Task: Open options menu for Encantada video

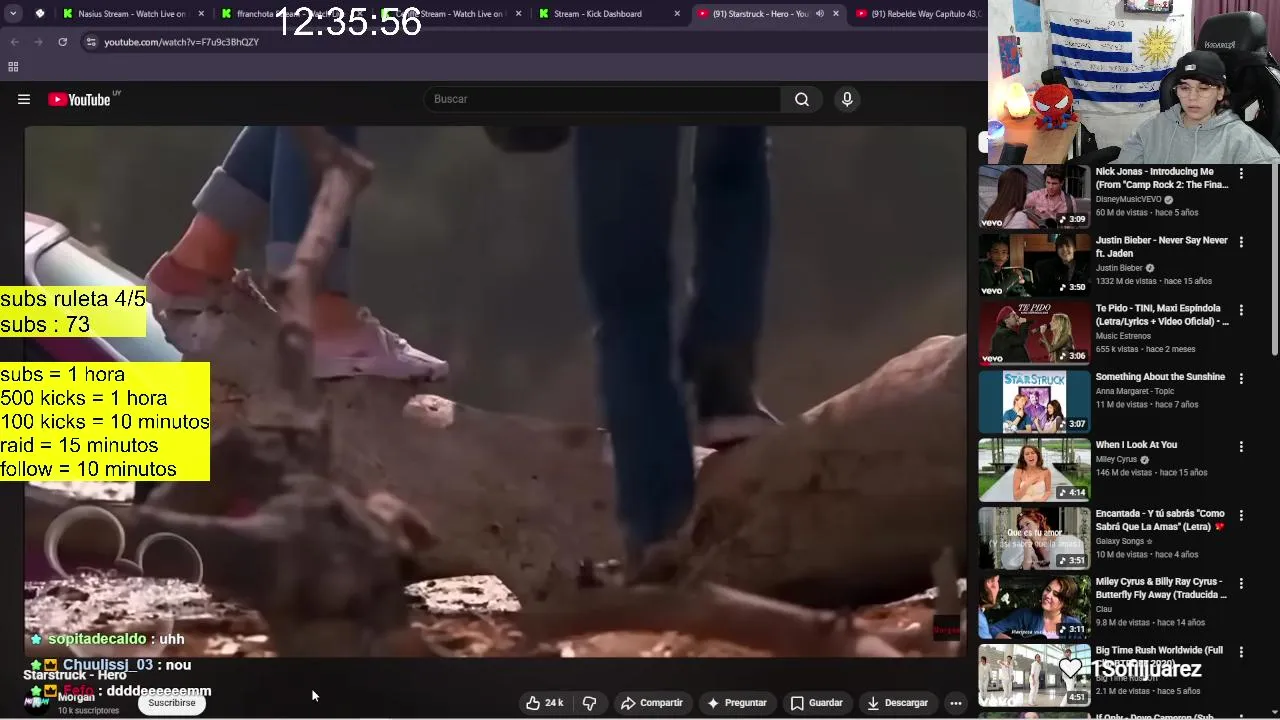Action: point(1241,515)
